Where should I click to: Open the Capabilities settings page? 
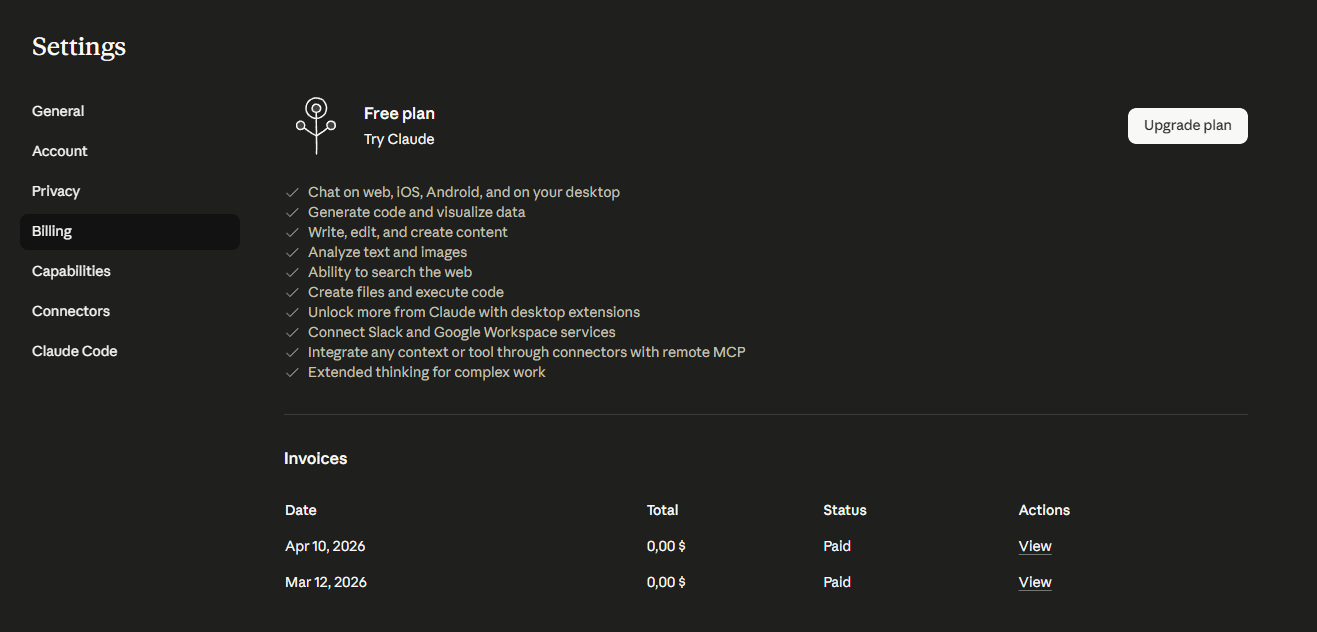[71, 271]
